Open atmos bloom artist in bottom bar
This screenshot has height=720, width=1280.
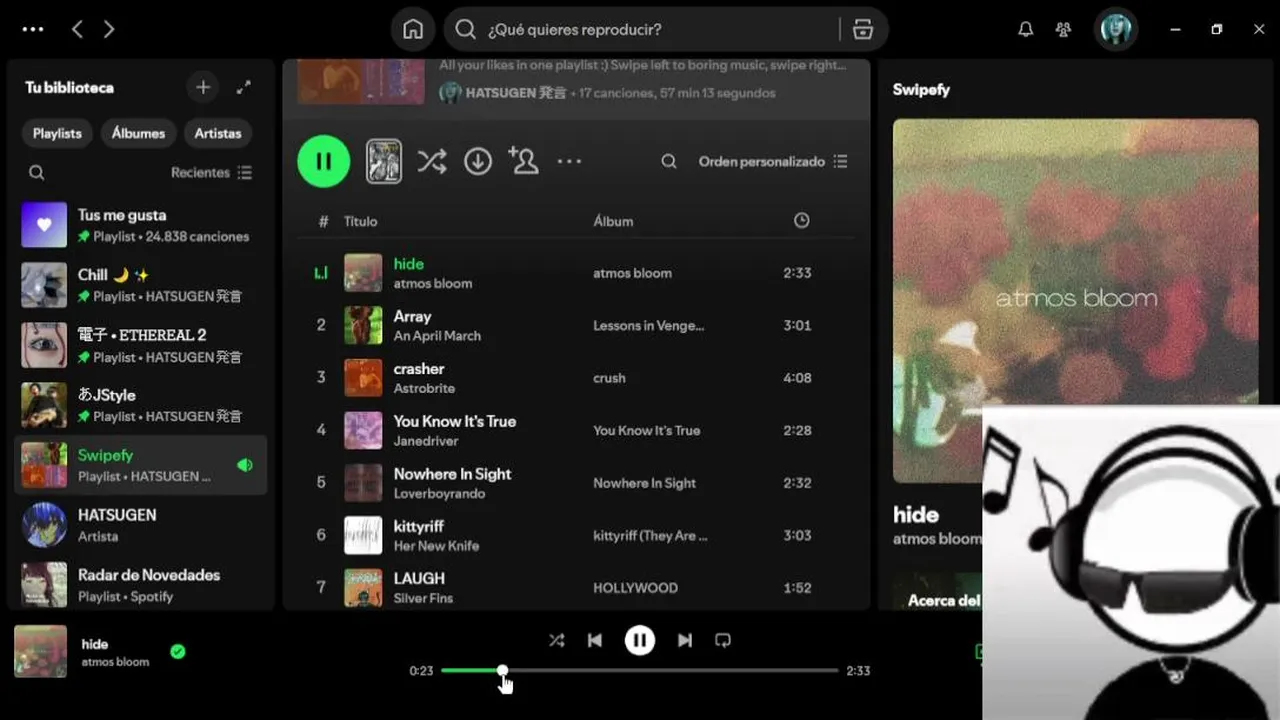coord(115,662)
